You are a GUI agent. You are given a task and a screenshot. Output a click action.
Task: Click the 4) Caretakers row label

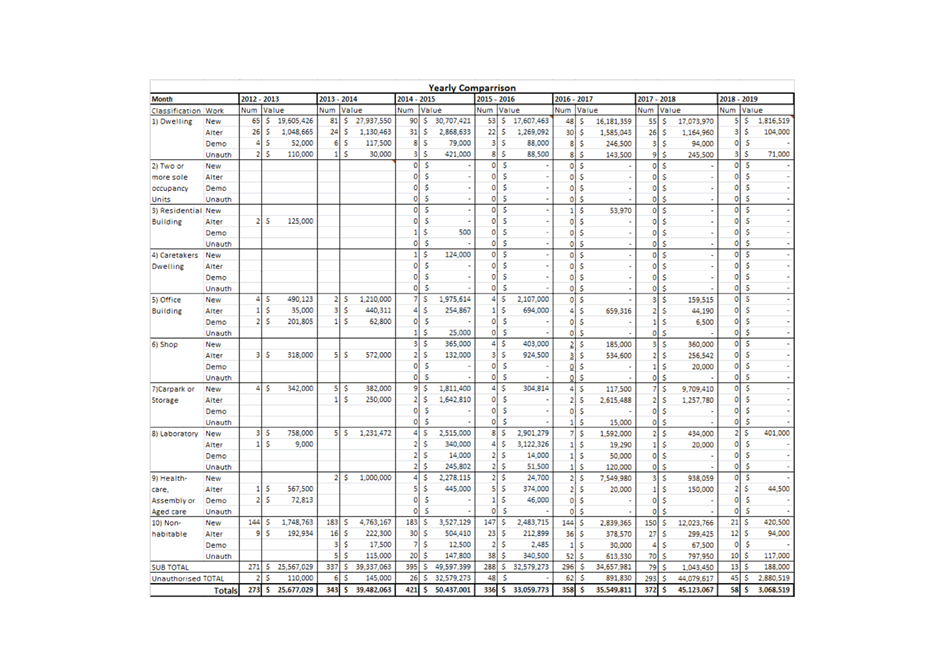pyautogui.click(x=175, y=255)
